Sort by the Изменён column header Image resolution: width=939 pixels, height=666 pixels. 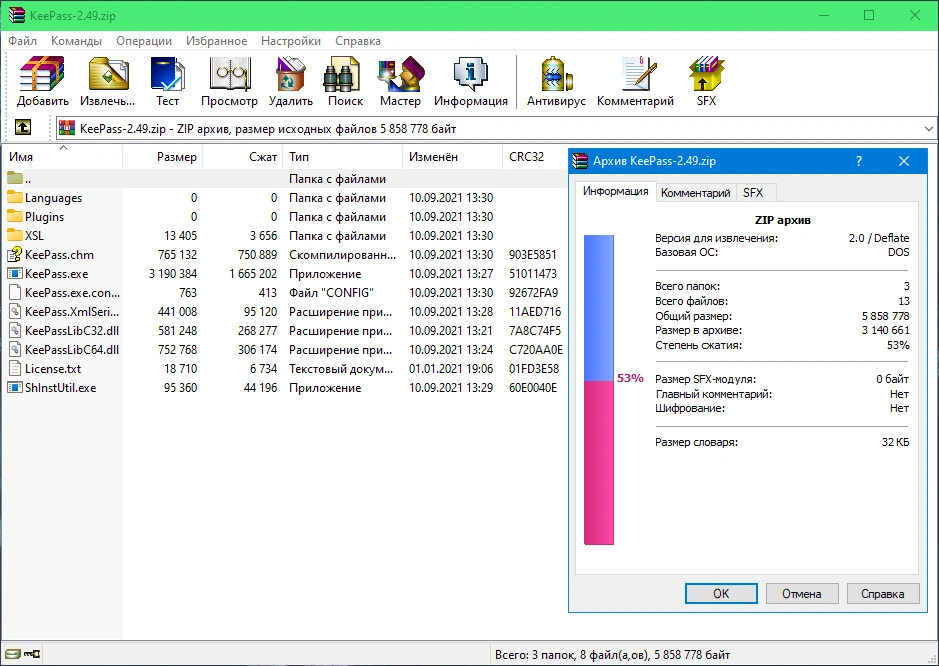[x=452, y=157]
